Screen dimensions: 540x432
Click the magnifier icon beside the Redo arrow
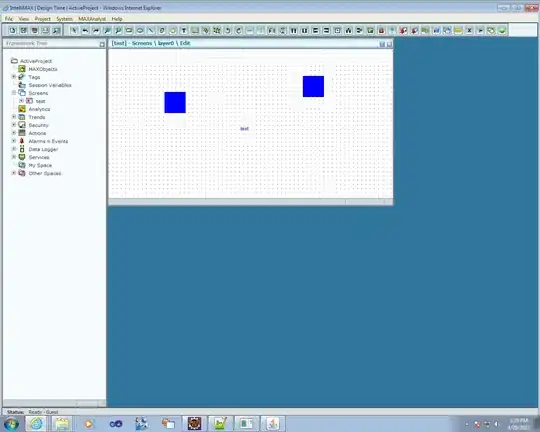107,31
